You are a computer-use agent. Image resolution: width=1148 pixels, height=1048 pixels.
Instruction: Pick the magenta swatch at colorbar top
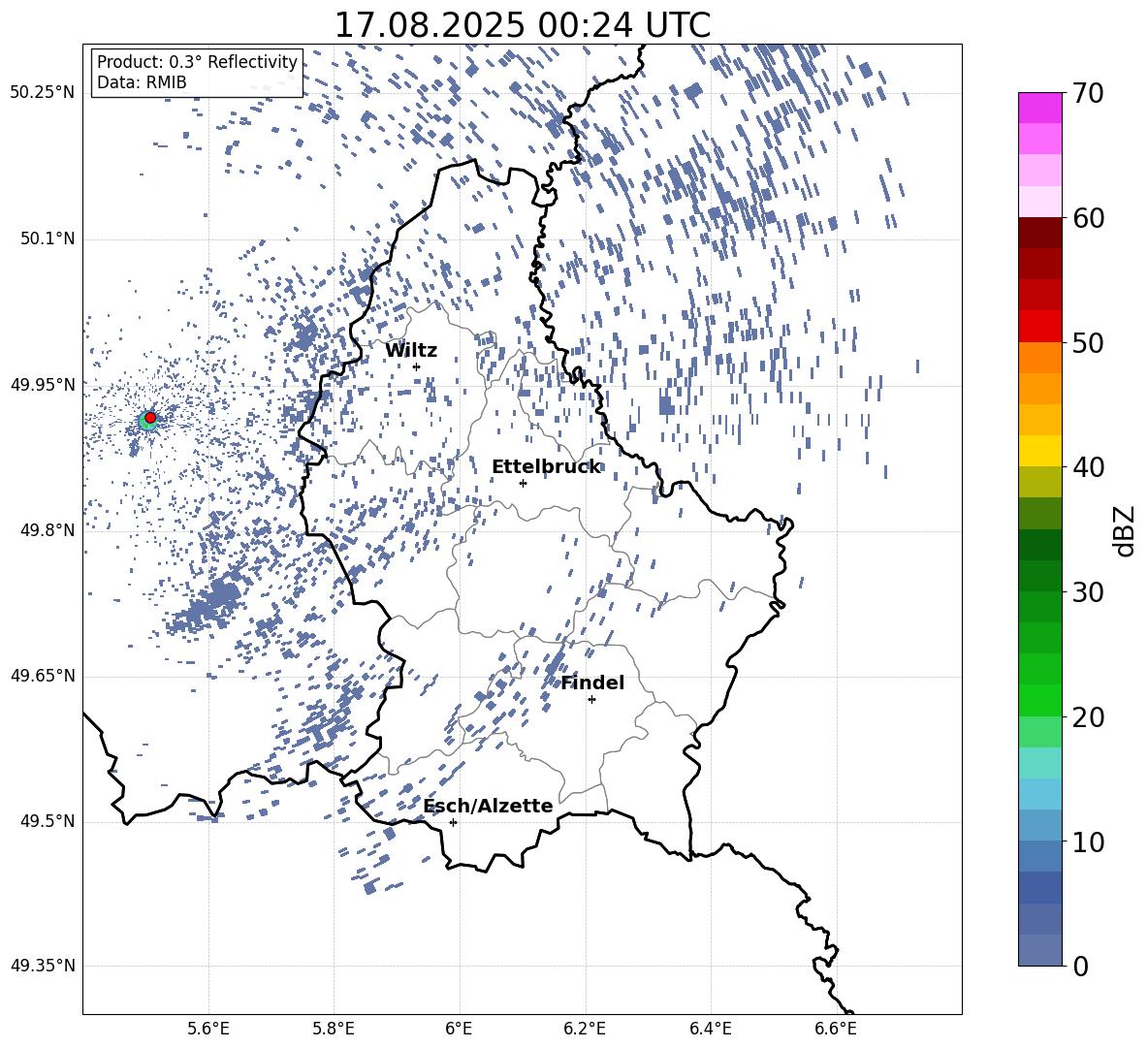pos(1040,108)
